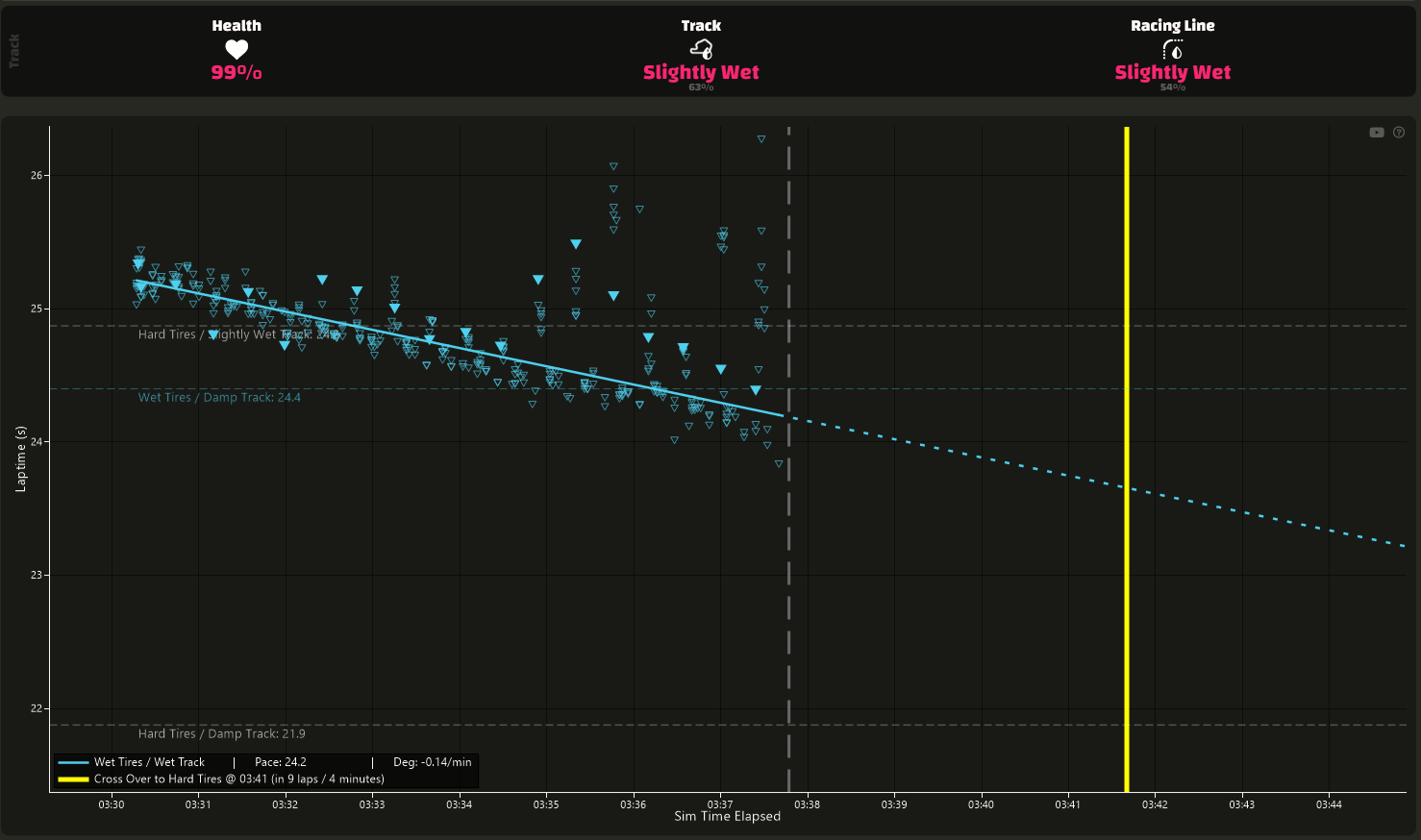Viewport: 1421px width, 840px height.
Task: Click the Racing Line droplet icon
Action: 1173,49
